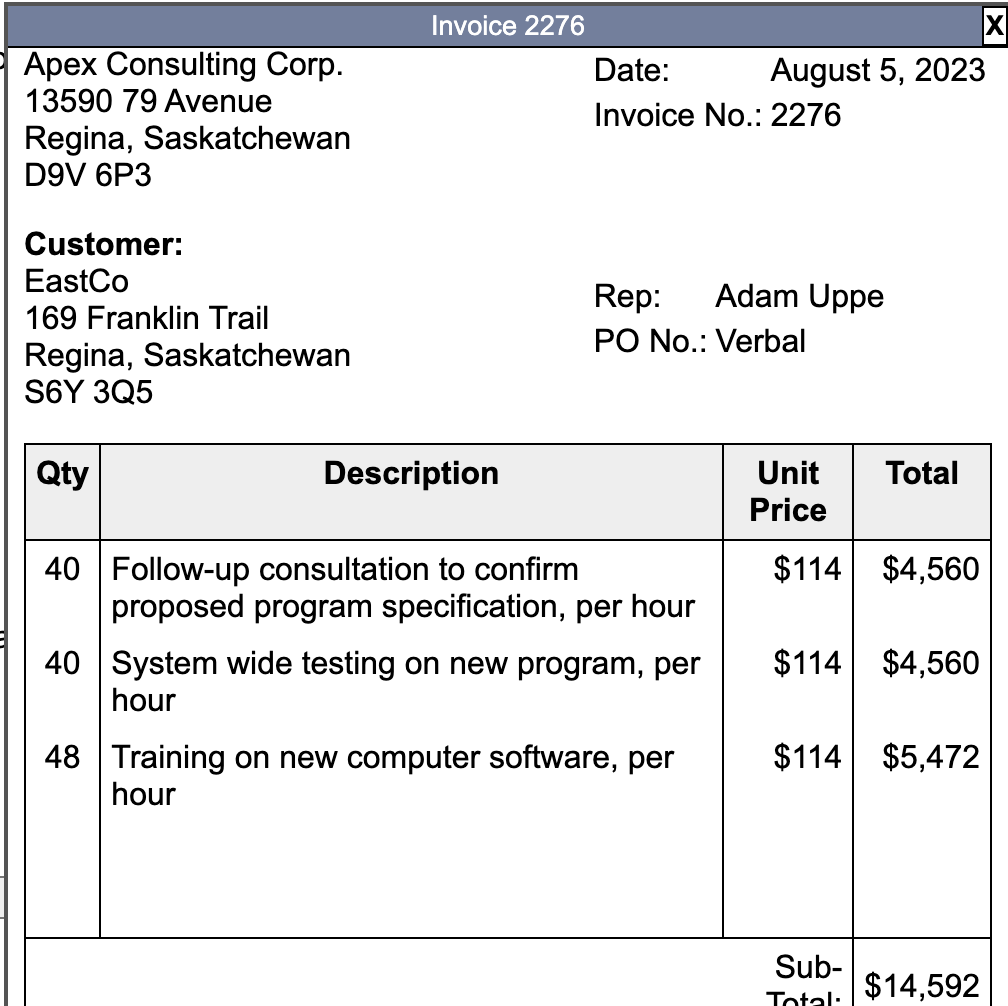
Task: Select the Total column header
Action: click(x=922, y=473)
